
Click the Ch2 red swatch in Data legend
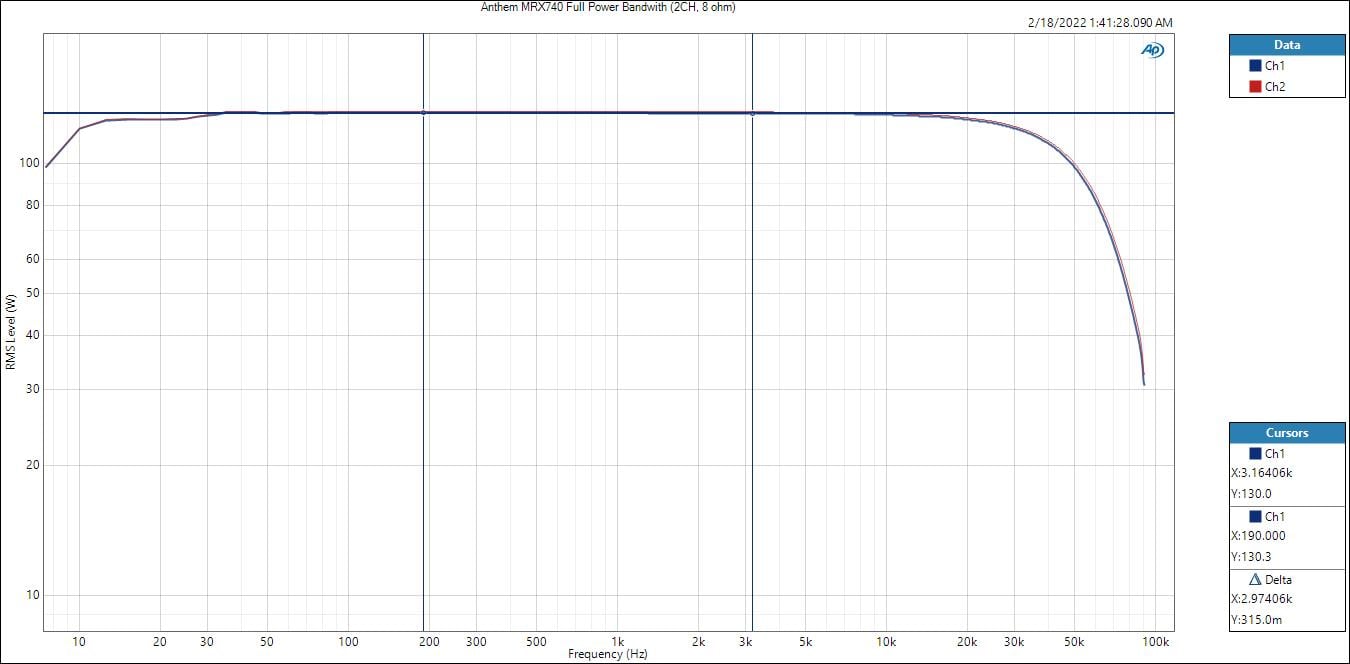pyautogui.click(x=1255, y=87)
